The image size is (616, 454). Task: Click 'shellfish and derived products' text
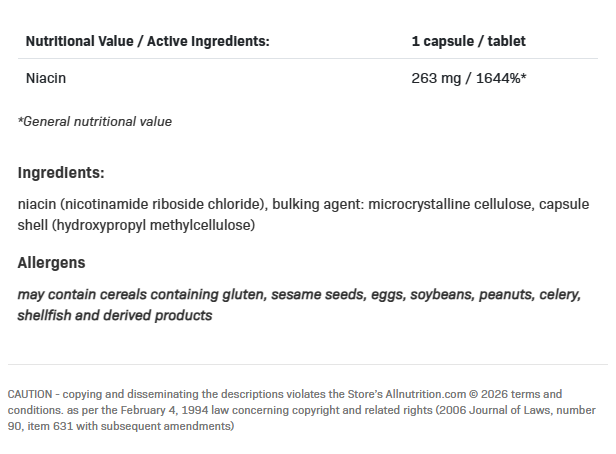point(115,315)
